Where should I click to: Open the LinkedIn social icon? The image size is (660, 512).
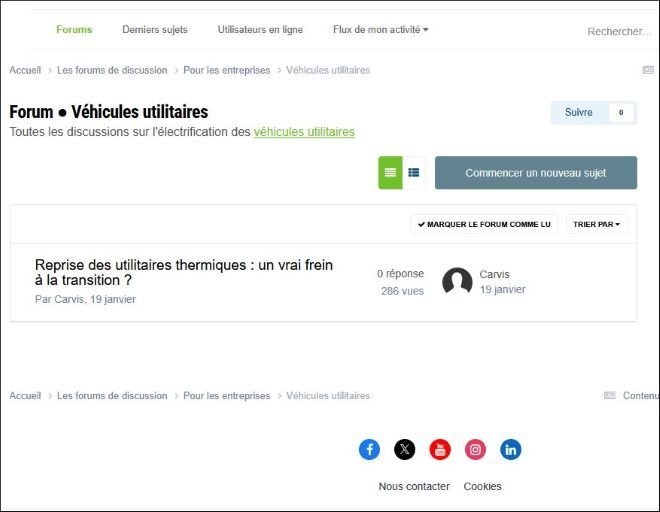(511, 450)
